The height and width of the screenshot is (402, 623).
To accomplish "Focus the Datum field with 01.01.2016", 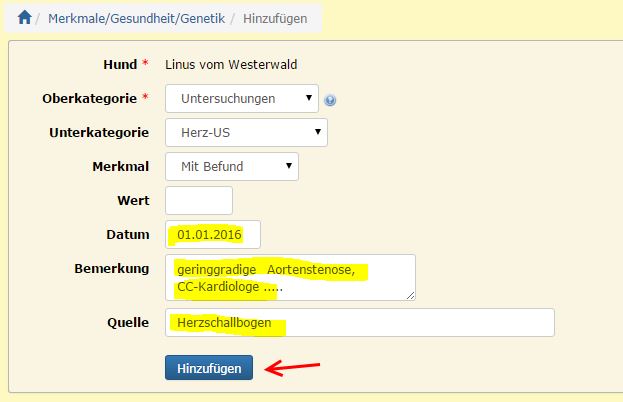I will [x=212, y=235].
